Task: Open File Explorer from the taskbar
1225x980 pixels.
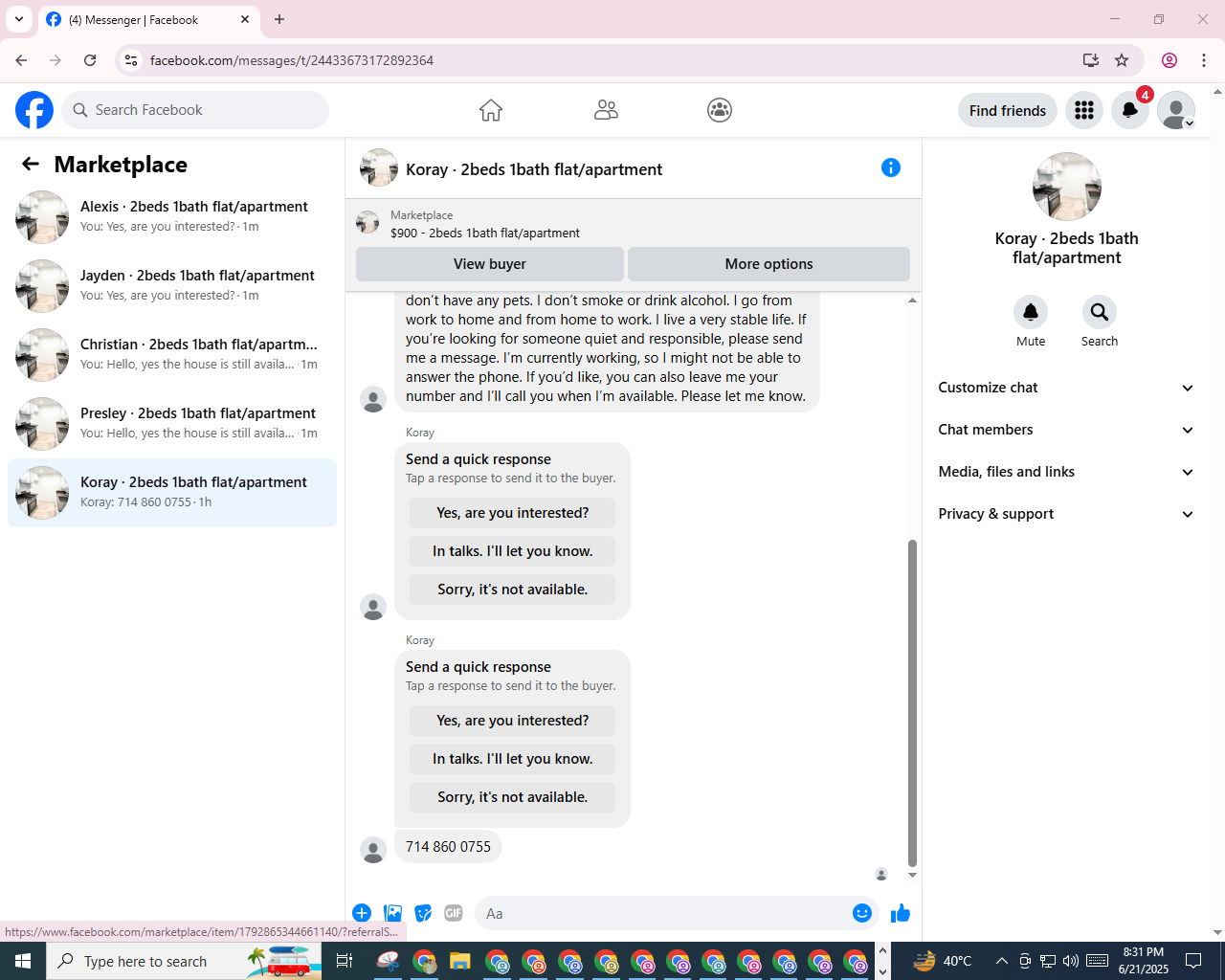Action: 460,961
